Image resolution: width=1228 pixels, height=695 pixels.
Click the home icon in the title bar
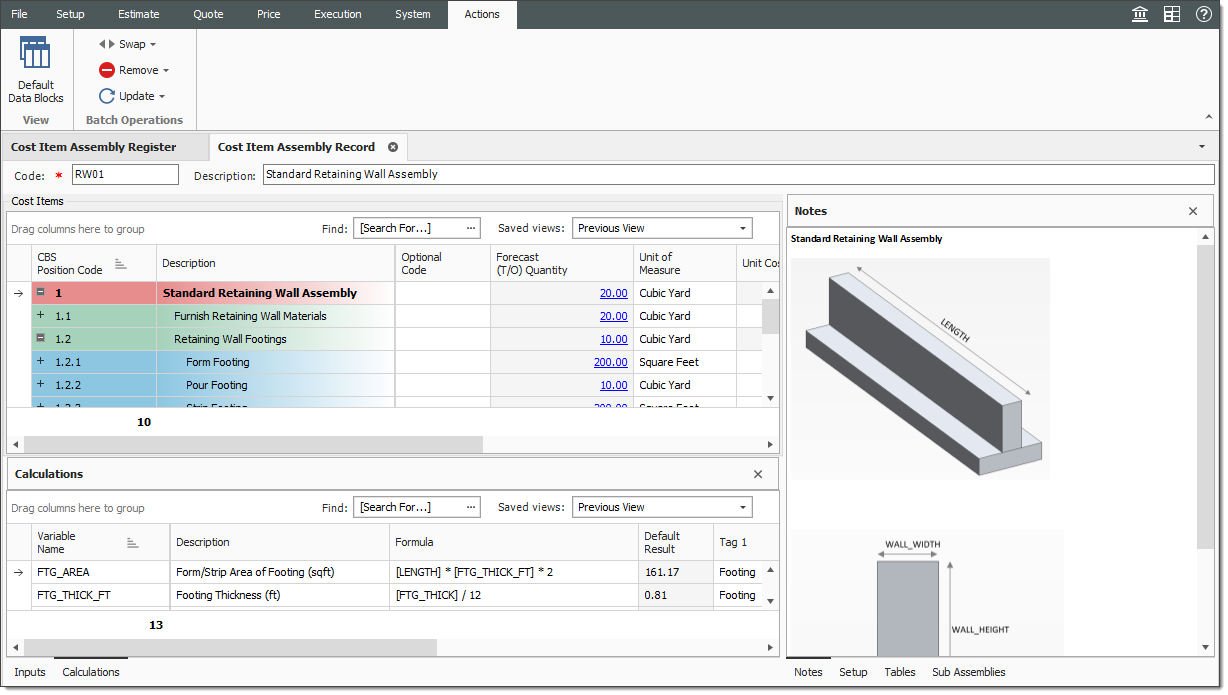1139,14
